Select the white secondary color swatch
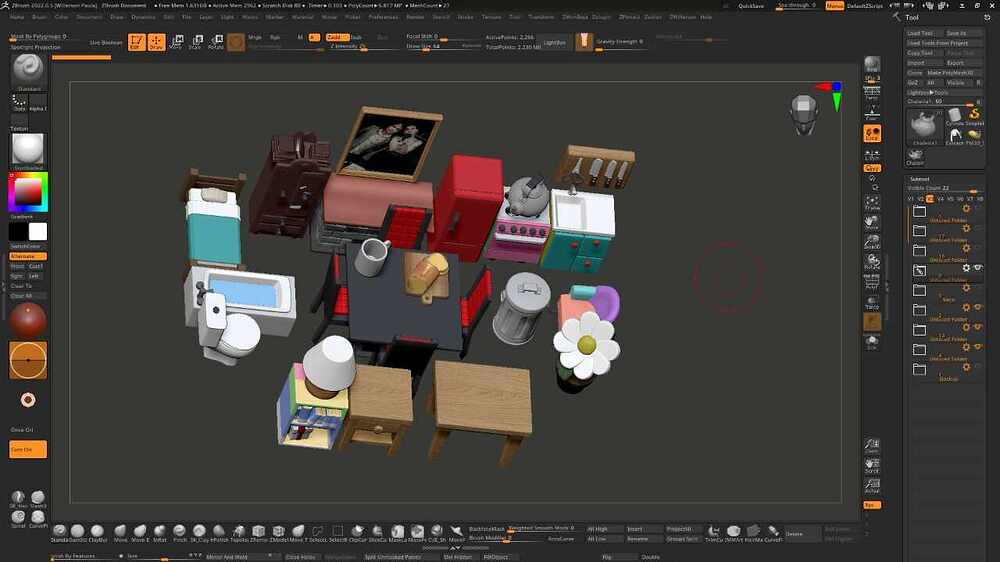Viewport: 1000px width, 562px height. [38, 232]
